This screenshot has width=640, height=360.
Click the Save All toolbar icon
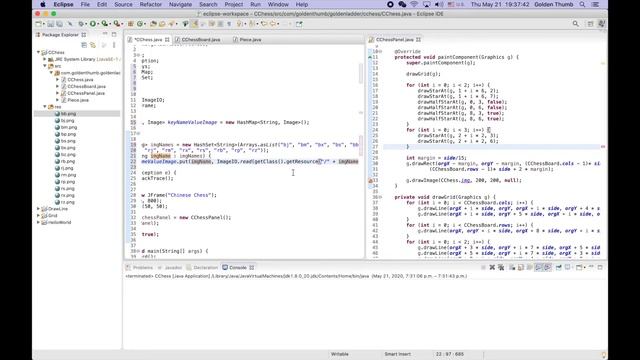(60, 24)
